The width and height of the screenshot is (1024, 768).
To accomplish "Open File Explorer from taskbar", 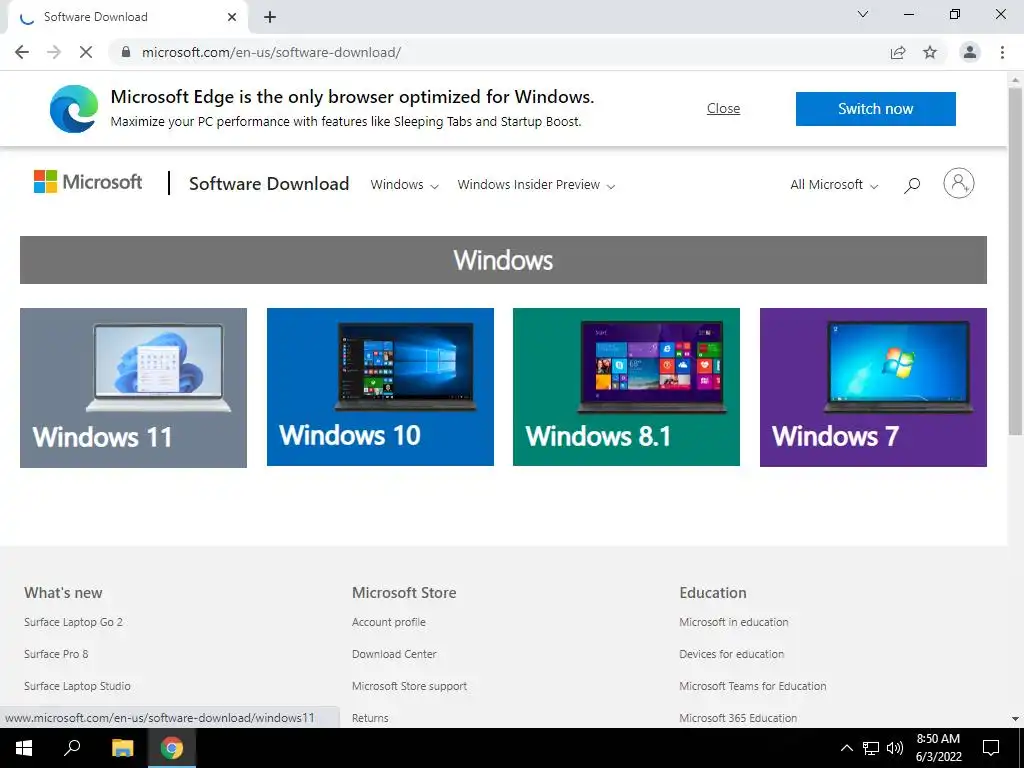I will (122, 748).
